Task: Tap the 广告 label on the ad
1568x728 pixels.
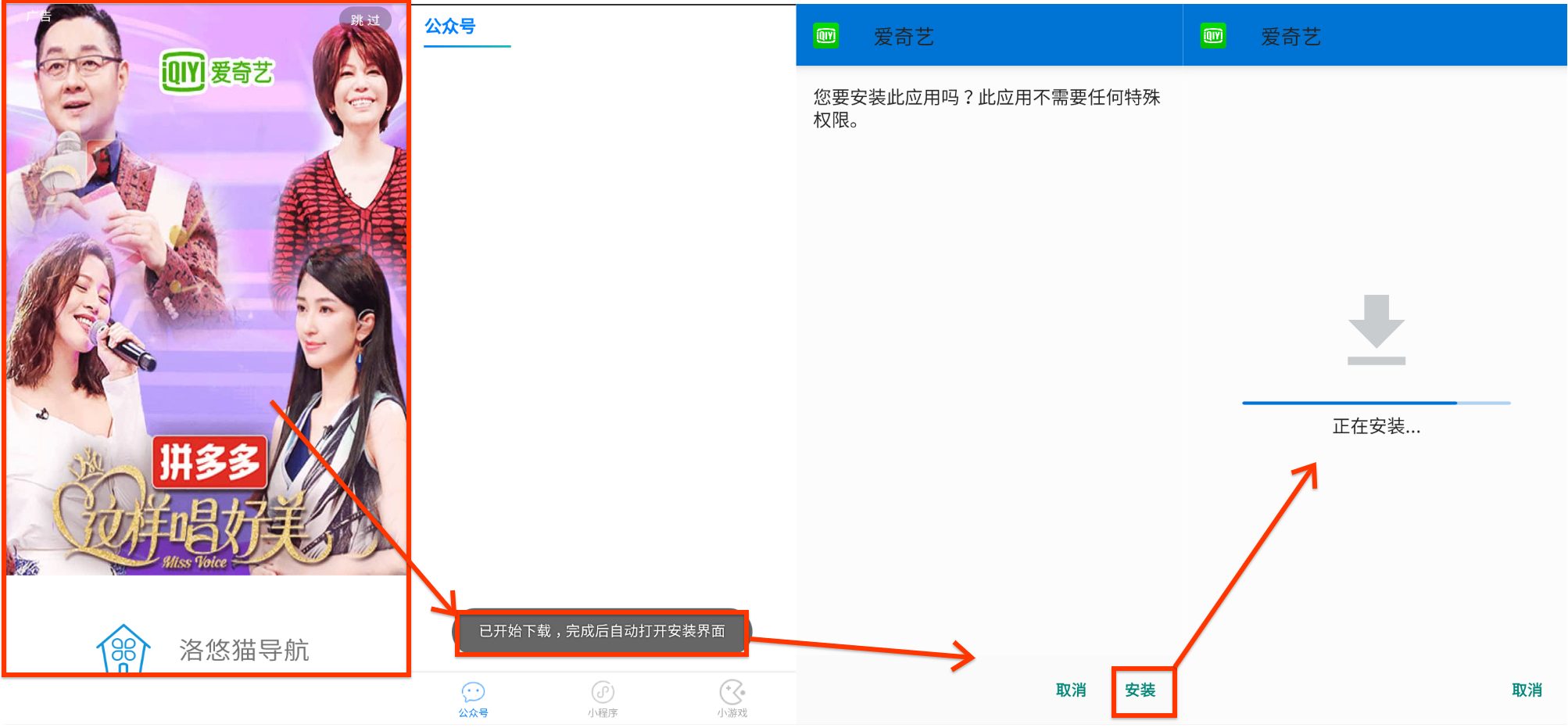Action: 38,16
